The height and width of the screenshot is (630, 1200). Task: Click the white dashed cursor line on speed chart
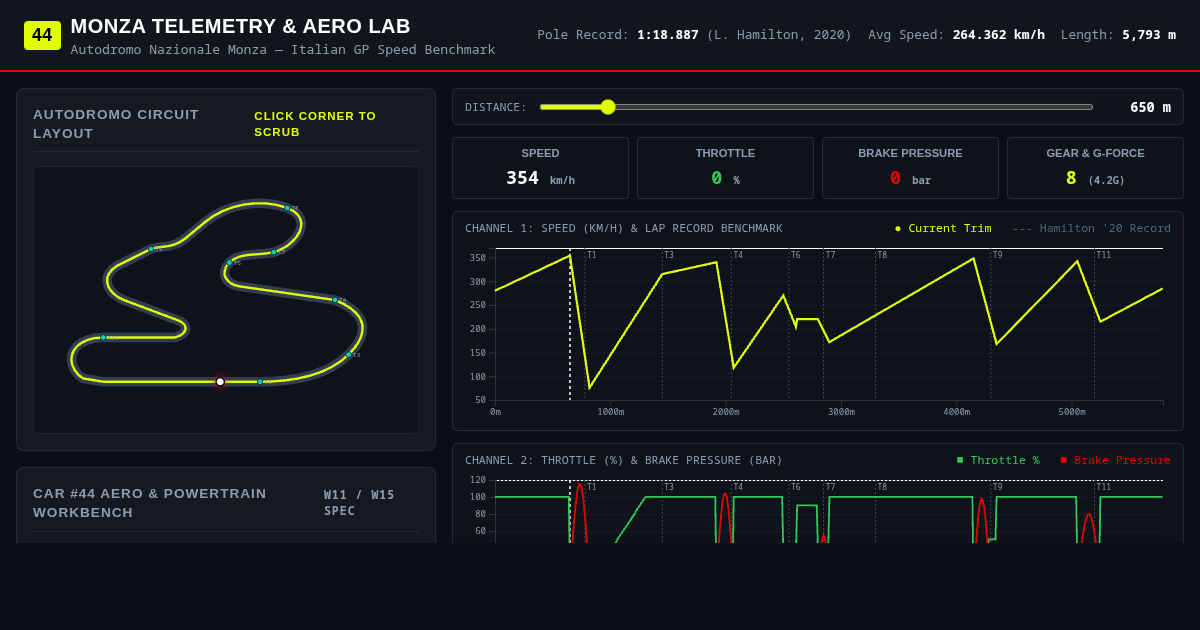570,324
